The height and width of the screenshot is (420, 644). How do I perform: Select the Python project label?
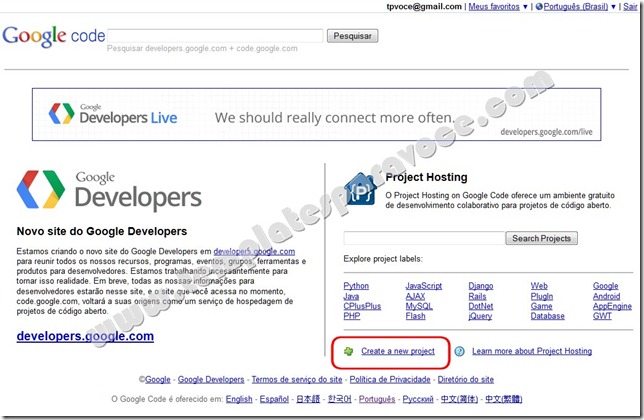[356, 286]
